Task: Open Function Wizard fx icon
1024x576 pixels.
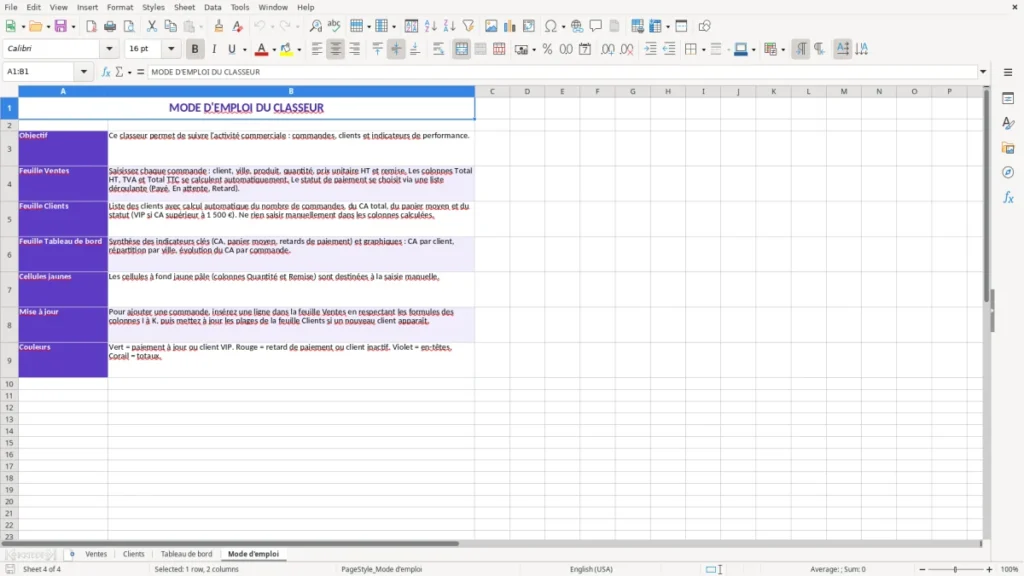Action: point(106,72)
